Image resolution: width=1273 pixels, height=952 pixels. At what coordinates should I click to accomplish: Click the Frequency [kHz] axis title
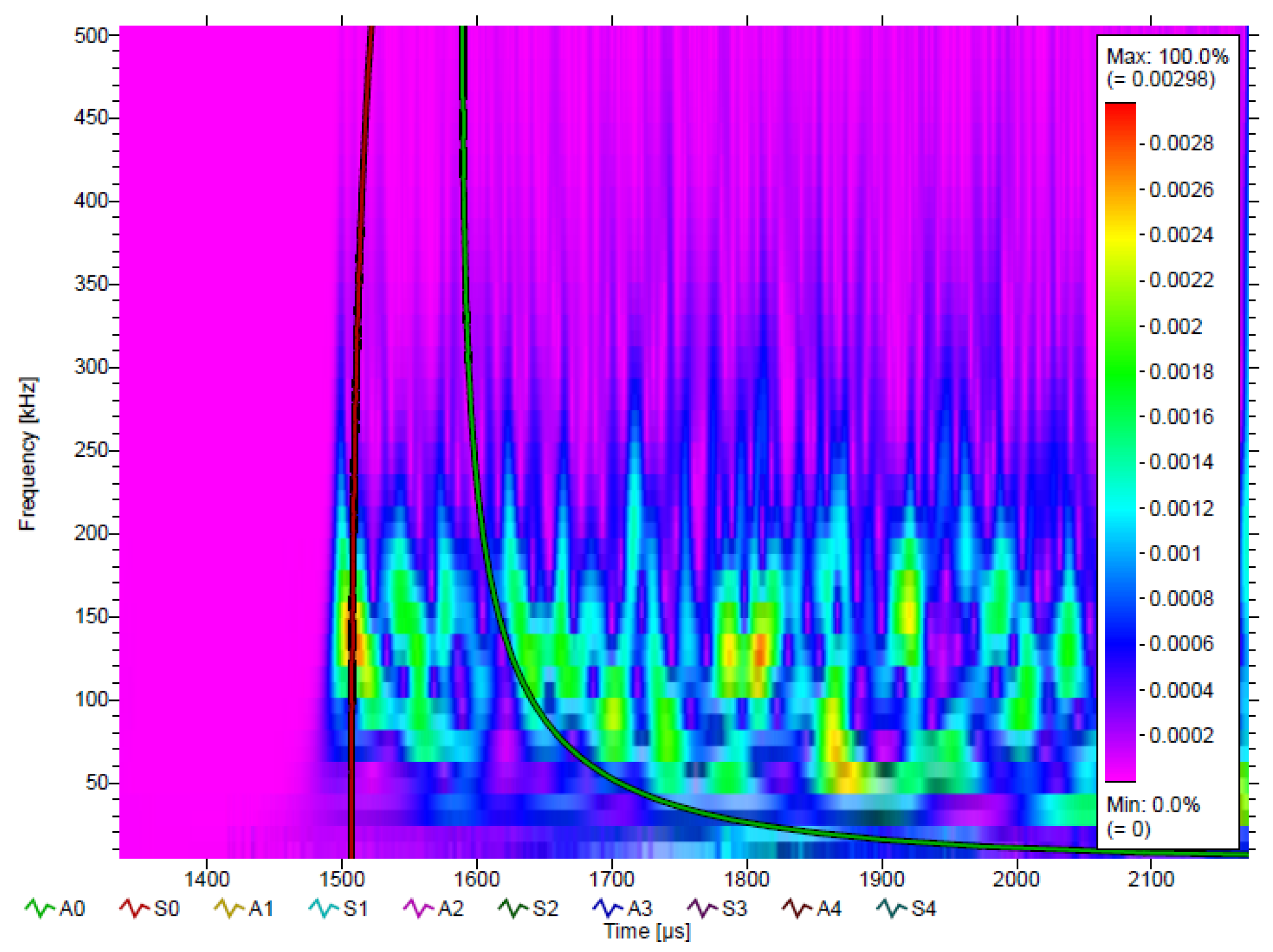coord(28,454)
